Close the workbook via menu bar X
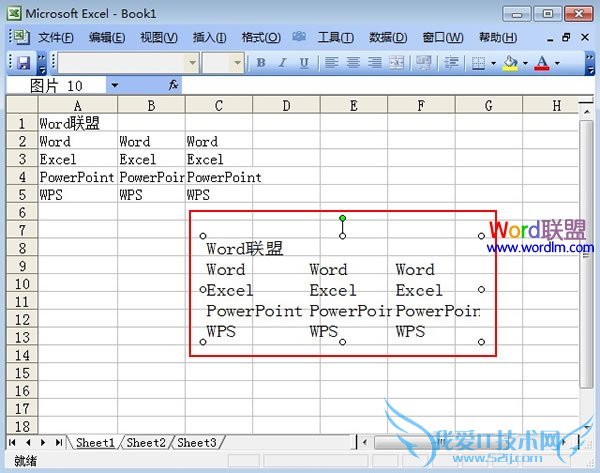The width and height of the screenshot is (600, 473). click(585, 37)
